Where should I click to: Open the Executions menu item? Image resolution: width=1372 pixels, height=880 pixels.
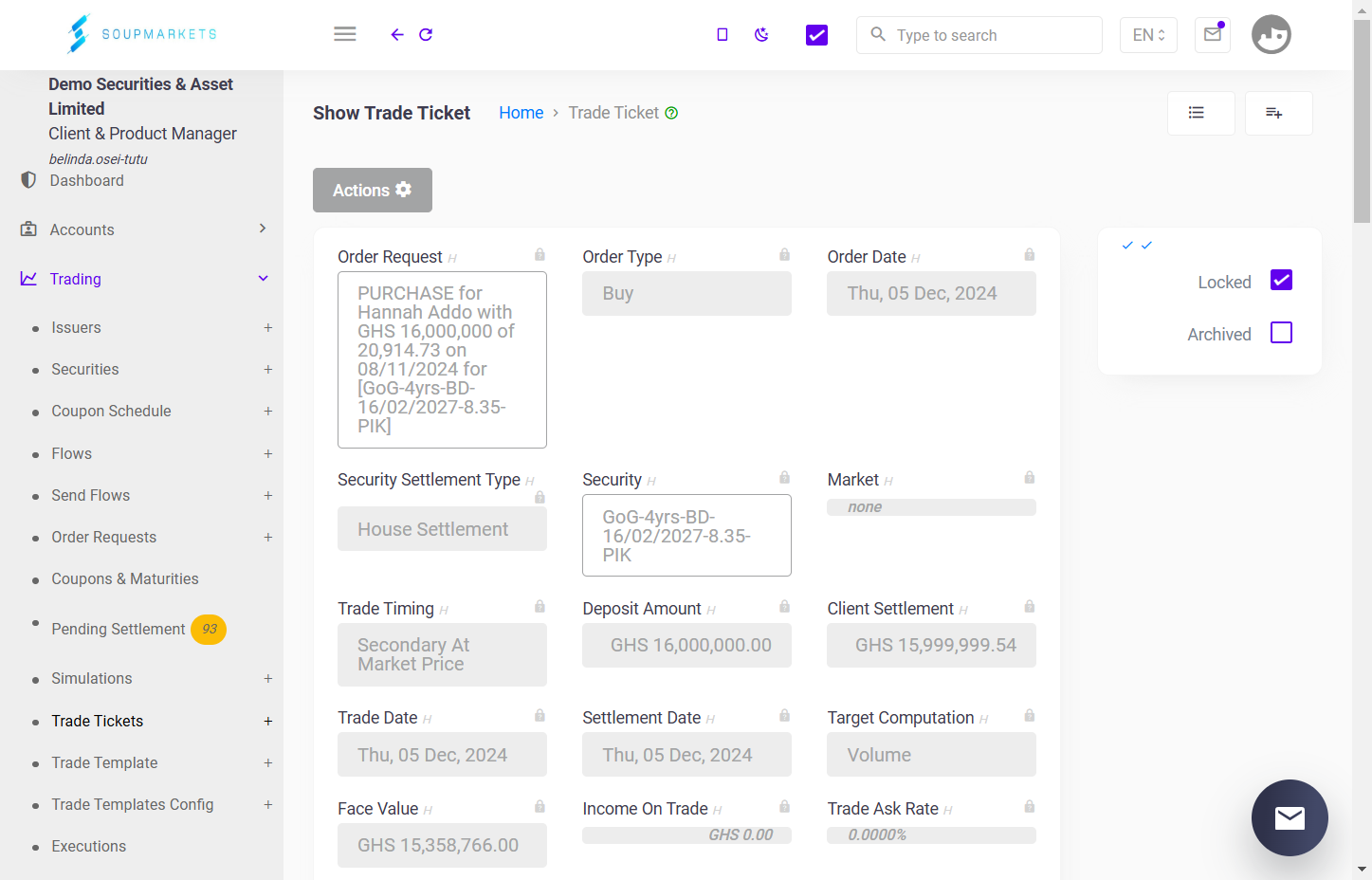tap(88, 846)
